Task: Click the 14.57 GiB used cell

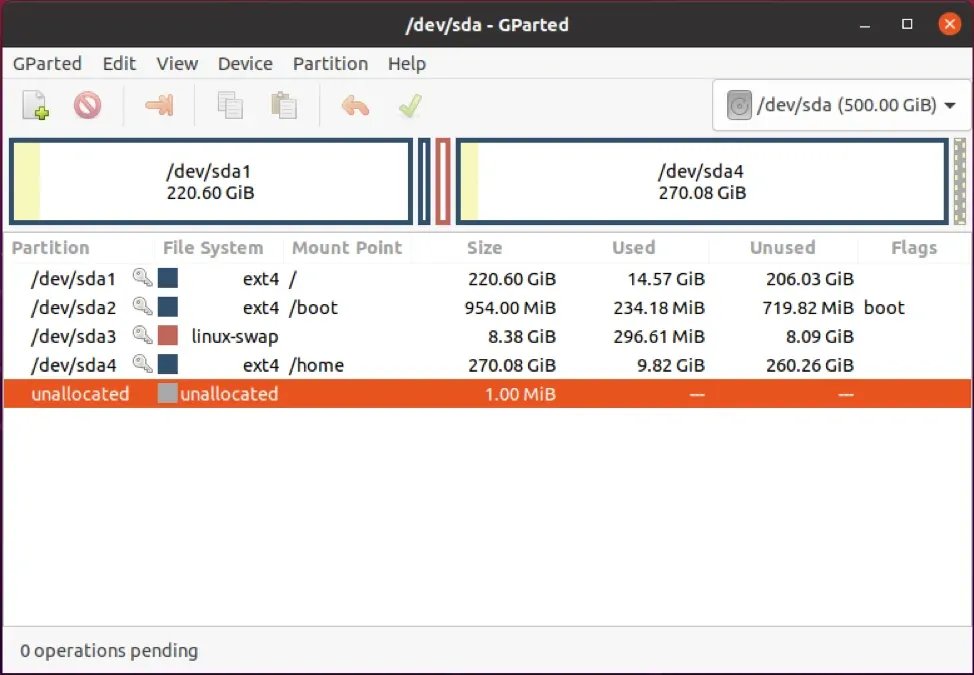Action: click(666, 279)
